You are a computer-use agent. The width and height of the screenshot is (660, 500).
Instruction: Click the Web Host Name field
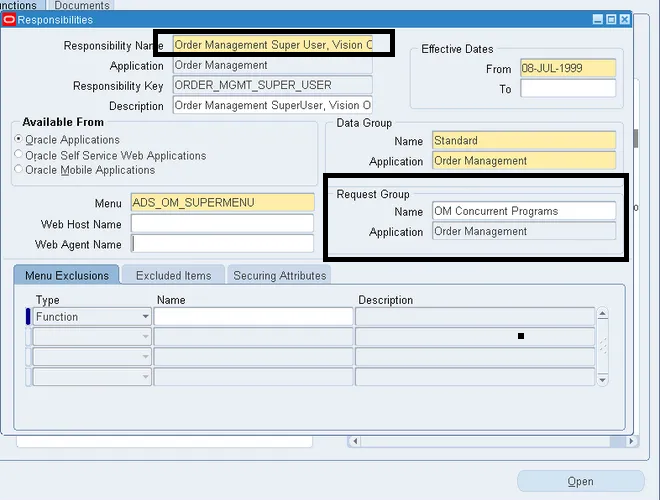coord(223,223)
